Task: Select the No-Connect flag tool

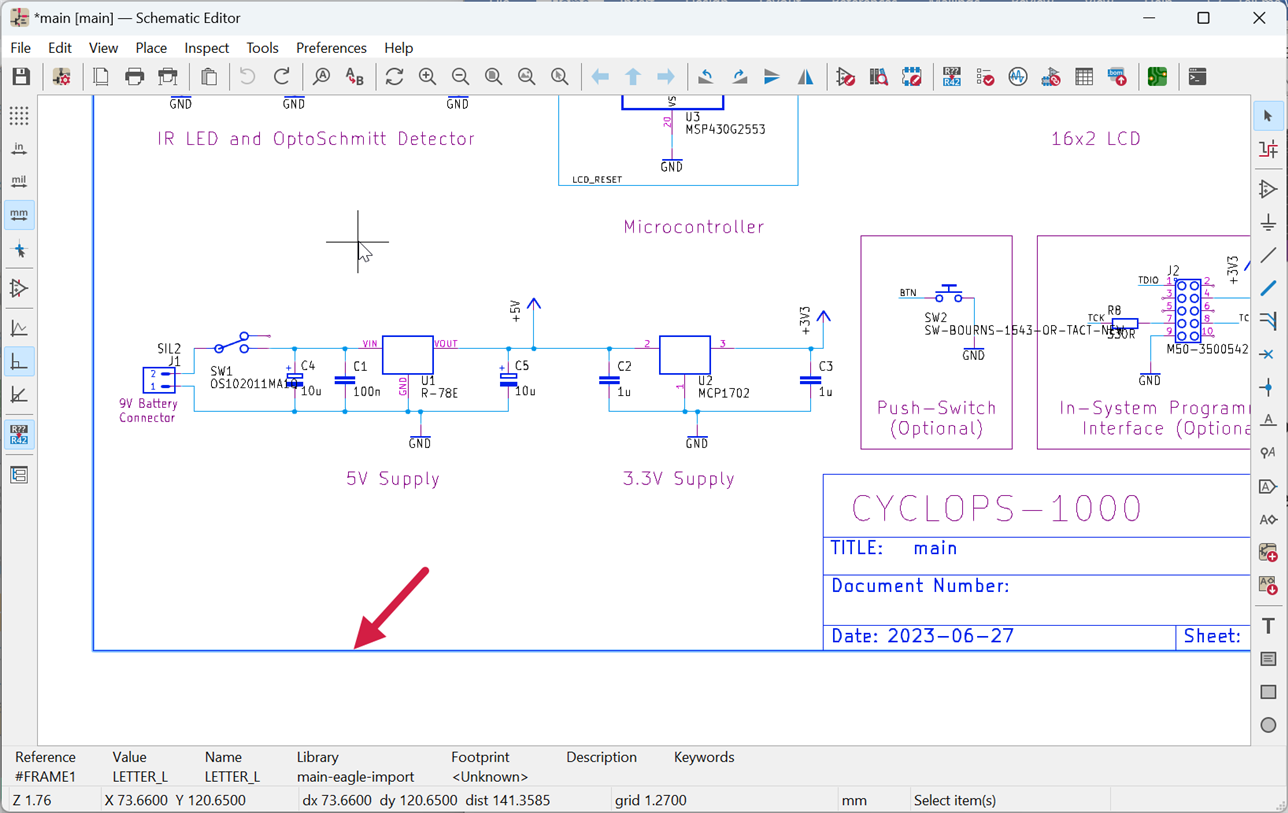Action: point(1268,354)
